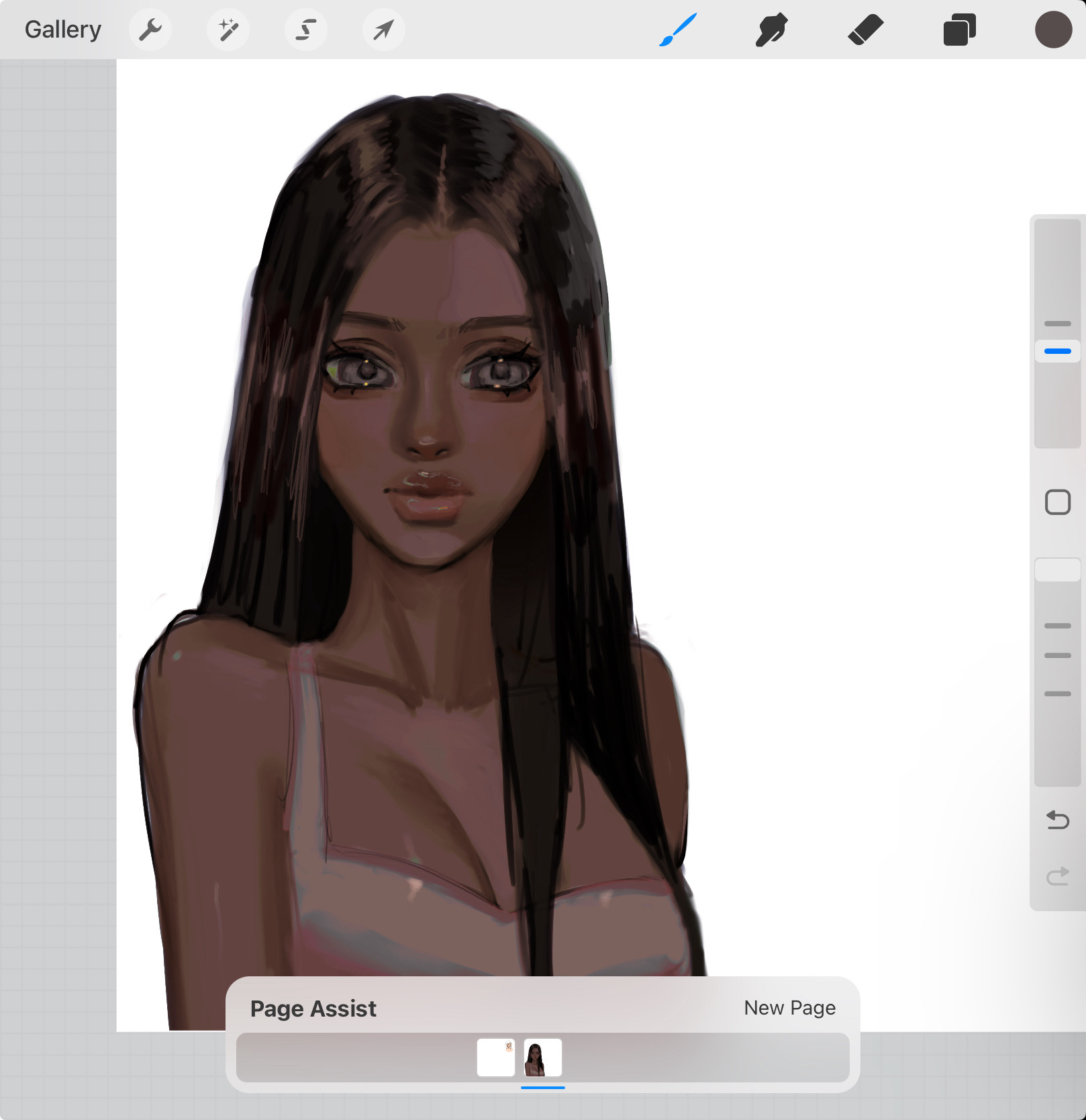This screenshot has height=1120, width=1086.
Task: Tap the Undo arrow
Action: click(1058, 820)
